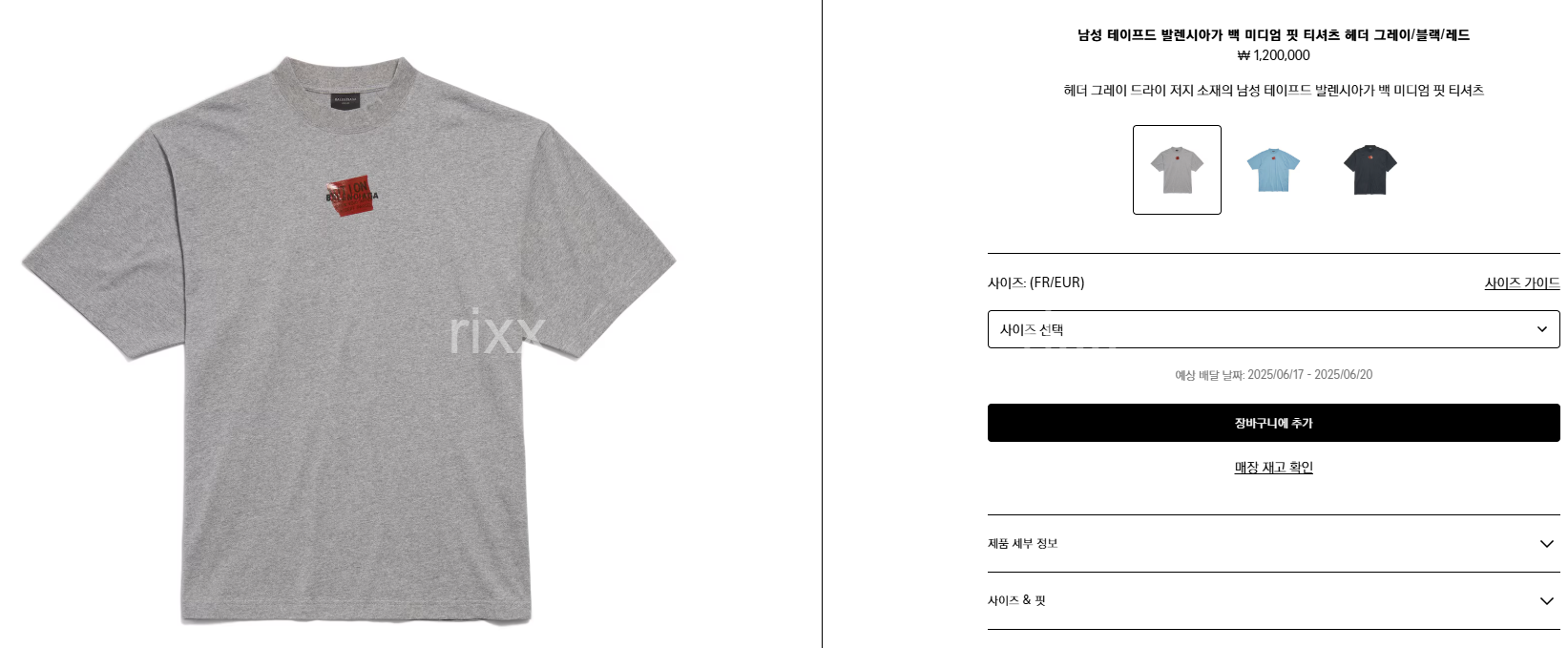Click the product title heading text
The width and height of the screenshot is (1568, 648).
(x=1273, y=35)
